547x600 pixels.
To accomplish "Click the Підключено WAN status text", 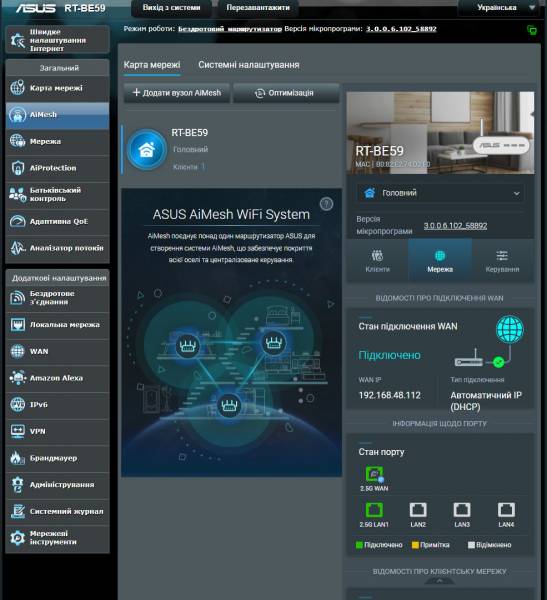I will [x=389, y=355].
